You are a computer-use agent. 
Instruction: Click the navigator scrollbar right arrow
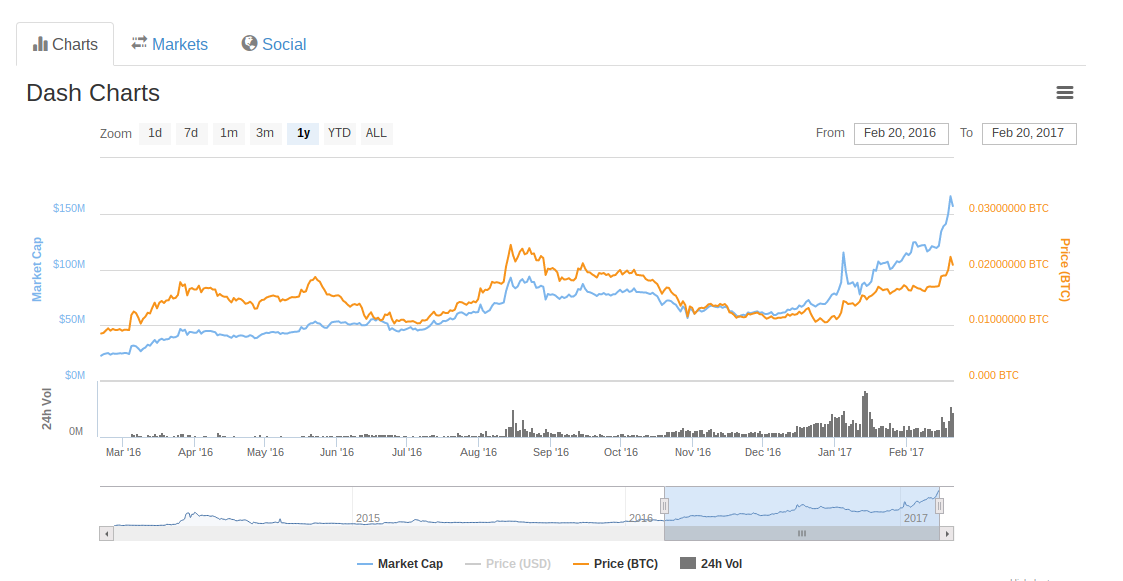(x=947, y=534)
